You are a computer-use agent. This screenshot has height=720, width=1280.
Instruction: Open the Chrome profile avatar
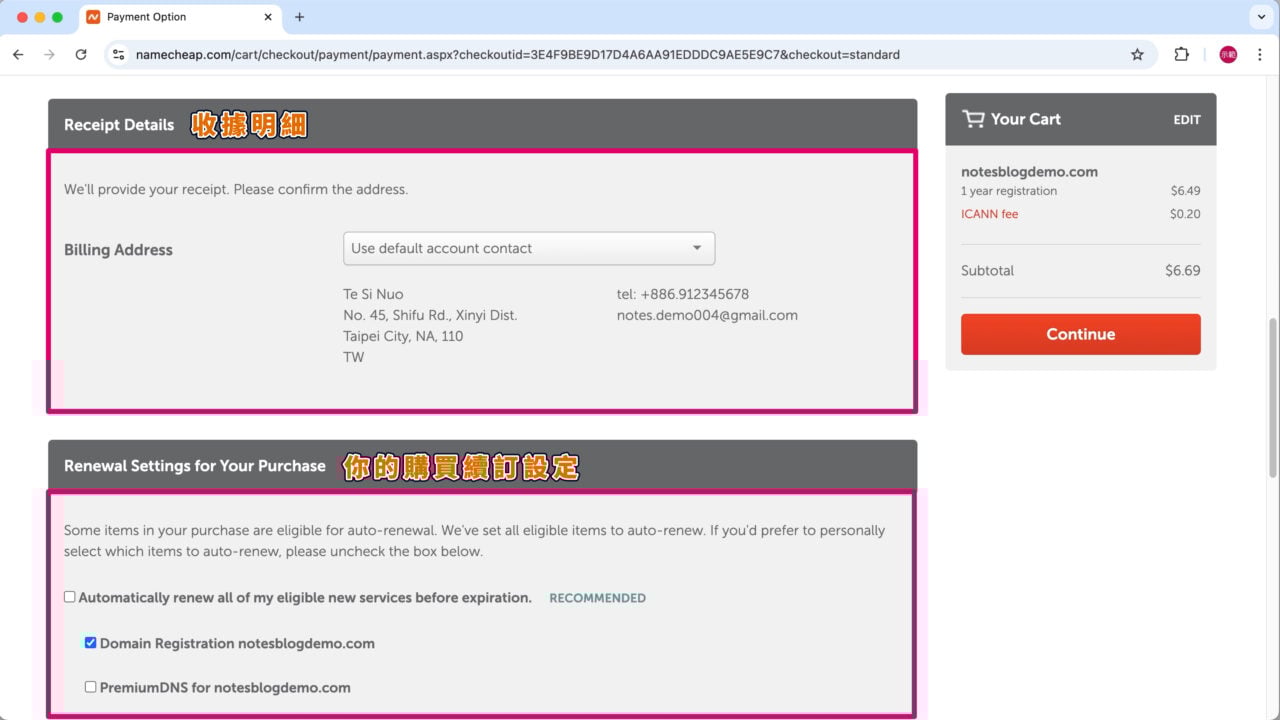pos(1228,55)
